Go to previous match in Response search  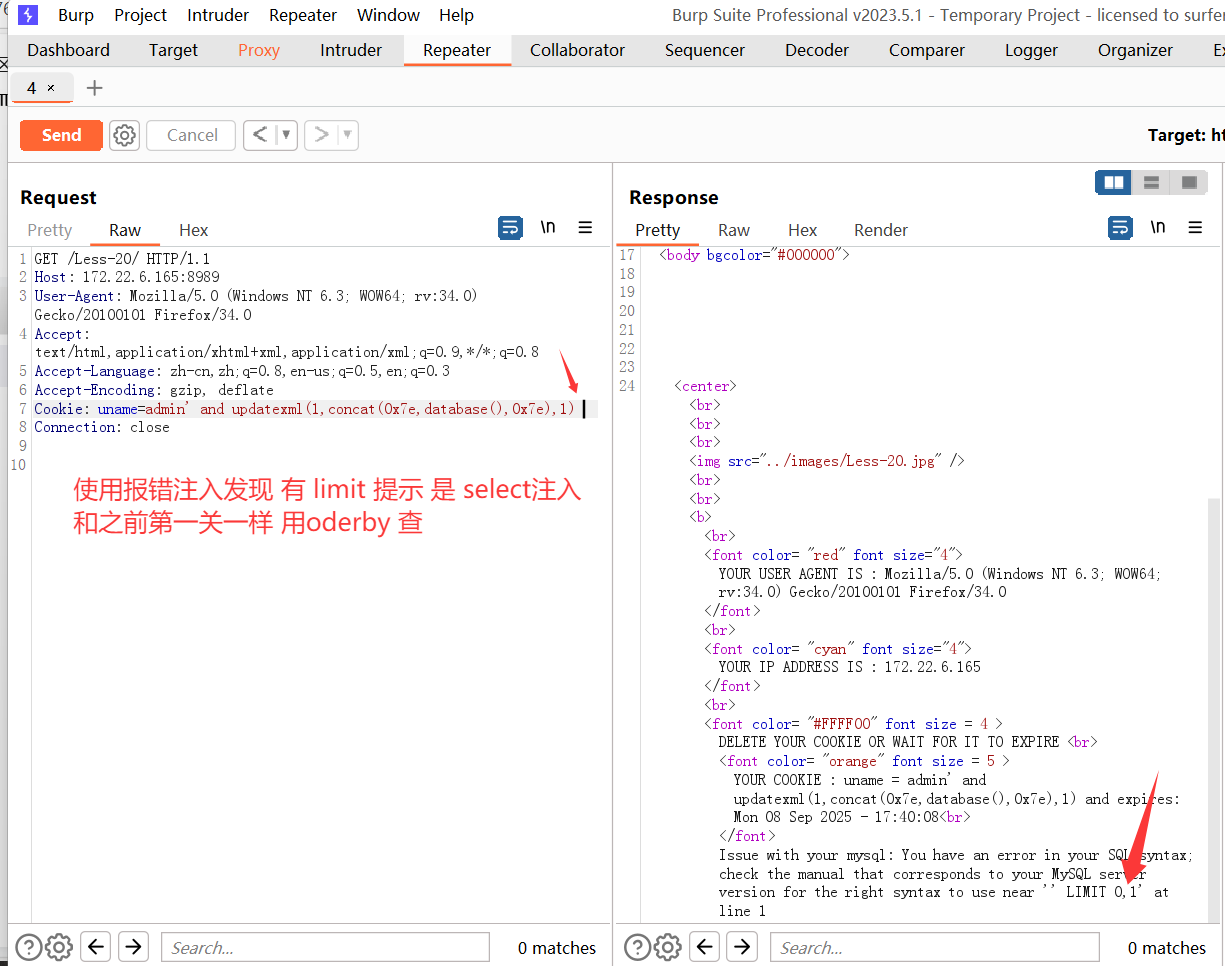[x=705, y=946]
